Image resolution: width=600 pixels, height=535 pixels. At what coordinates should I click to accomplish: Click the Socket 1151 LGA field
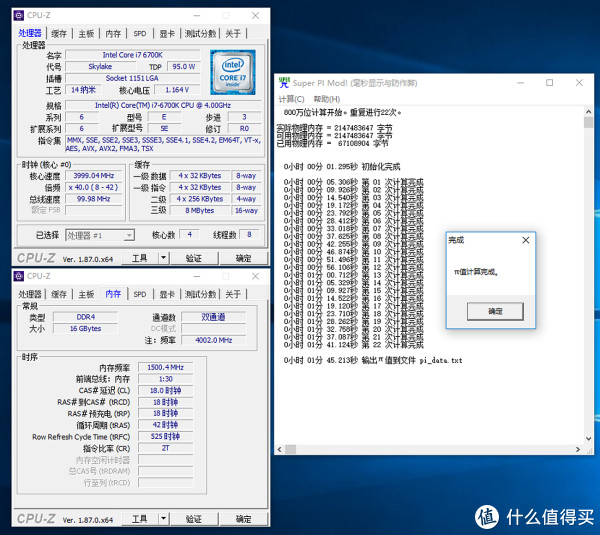(132, 78)
